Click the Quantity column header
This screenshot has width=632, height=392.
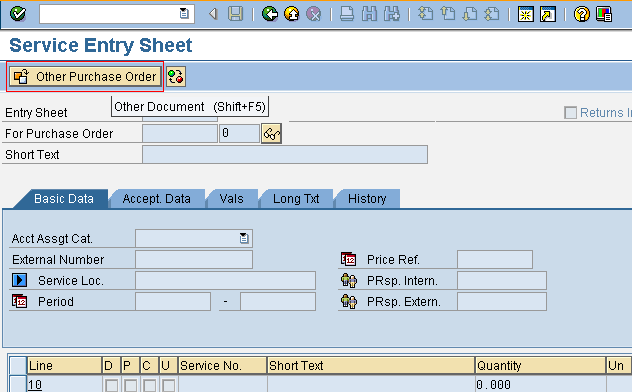pos(540,365)
